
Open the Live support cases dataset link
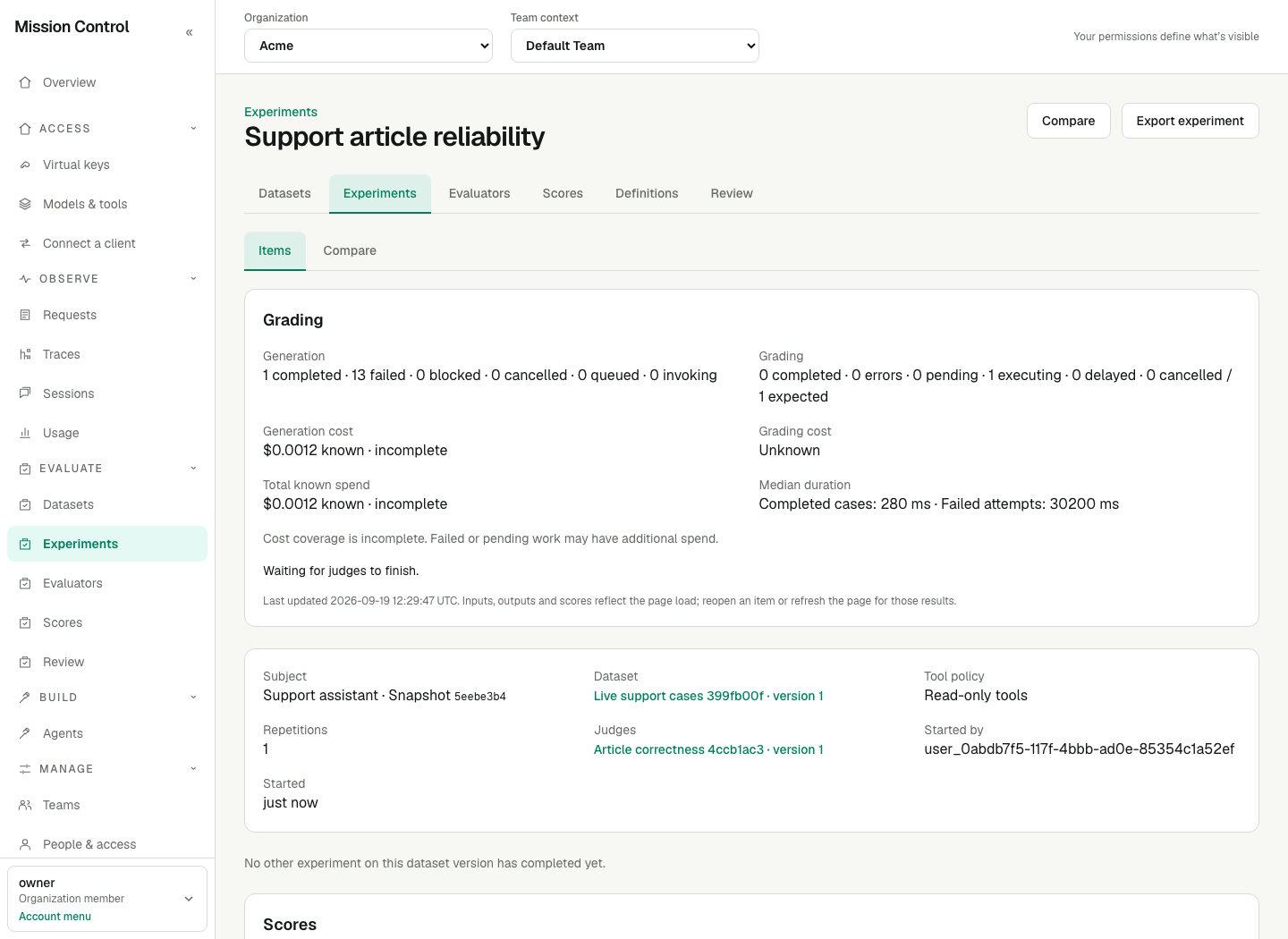(708, 696)
